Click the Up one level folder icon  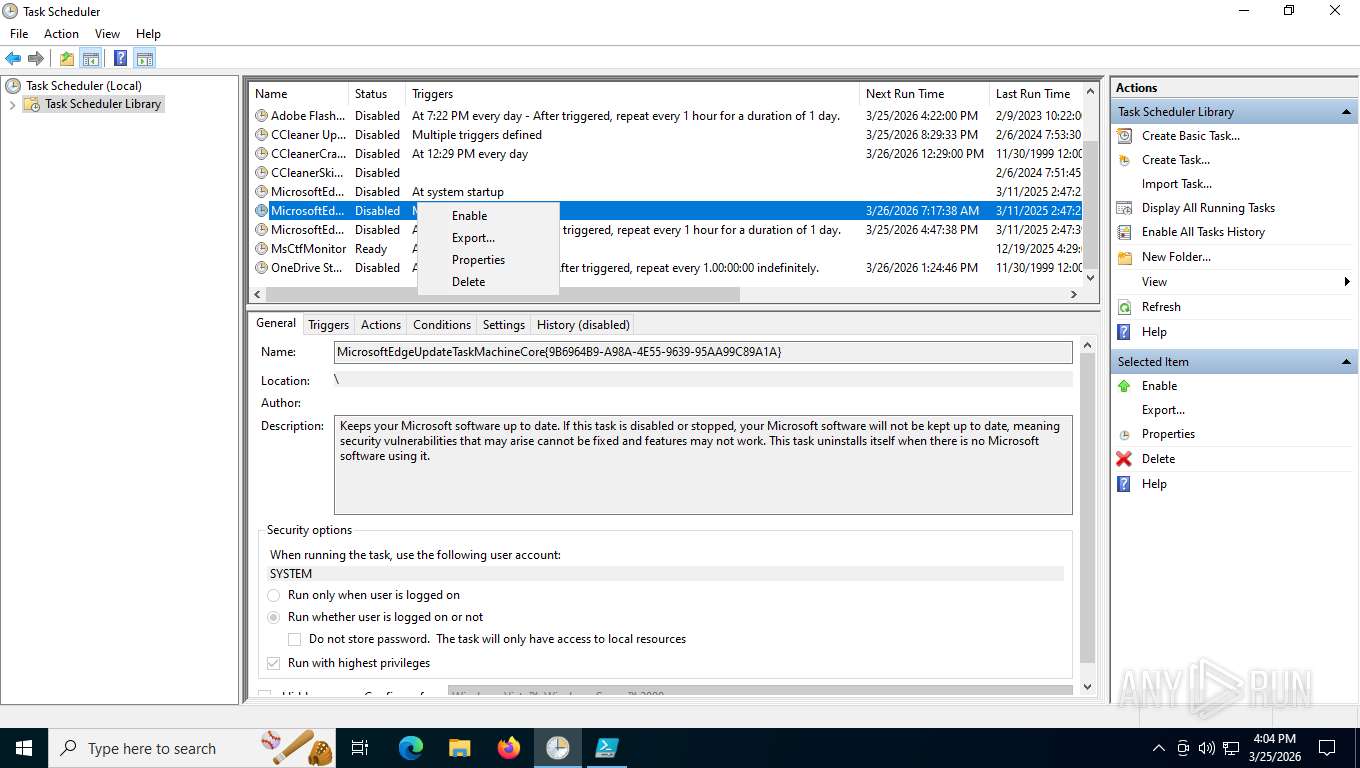click(x=67, y=58)
